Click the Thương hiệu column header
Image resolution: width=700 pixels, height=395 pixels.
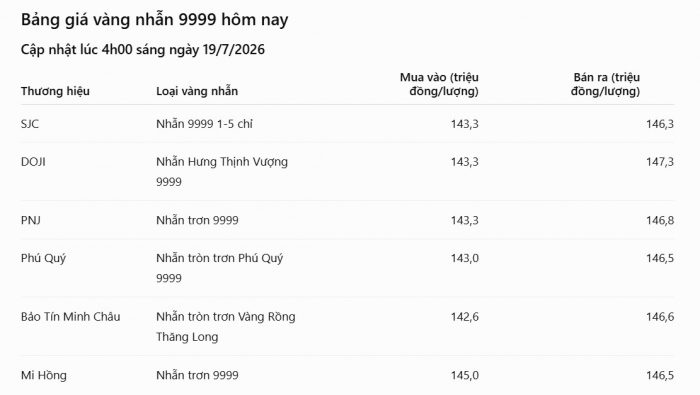pyautogui.click(x=55, y=91)
